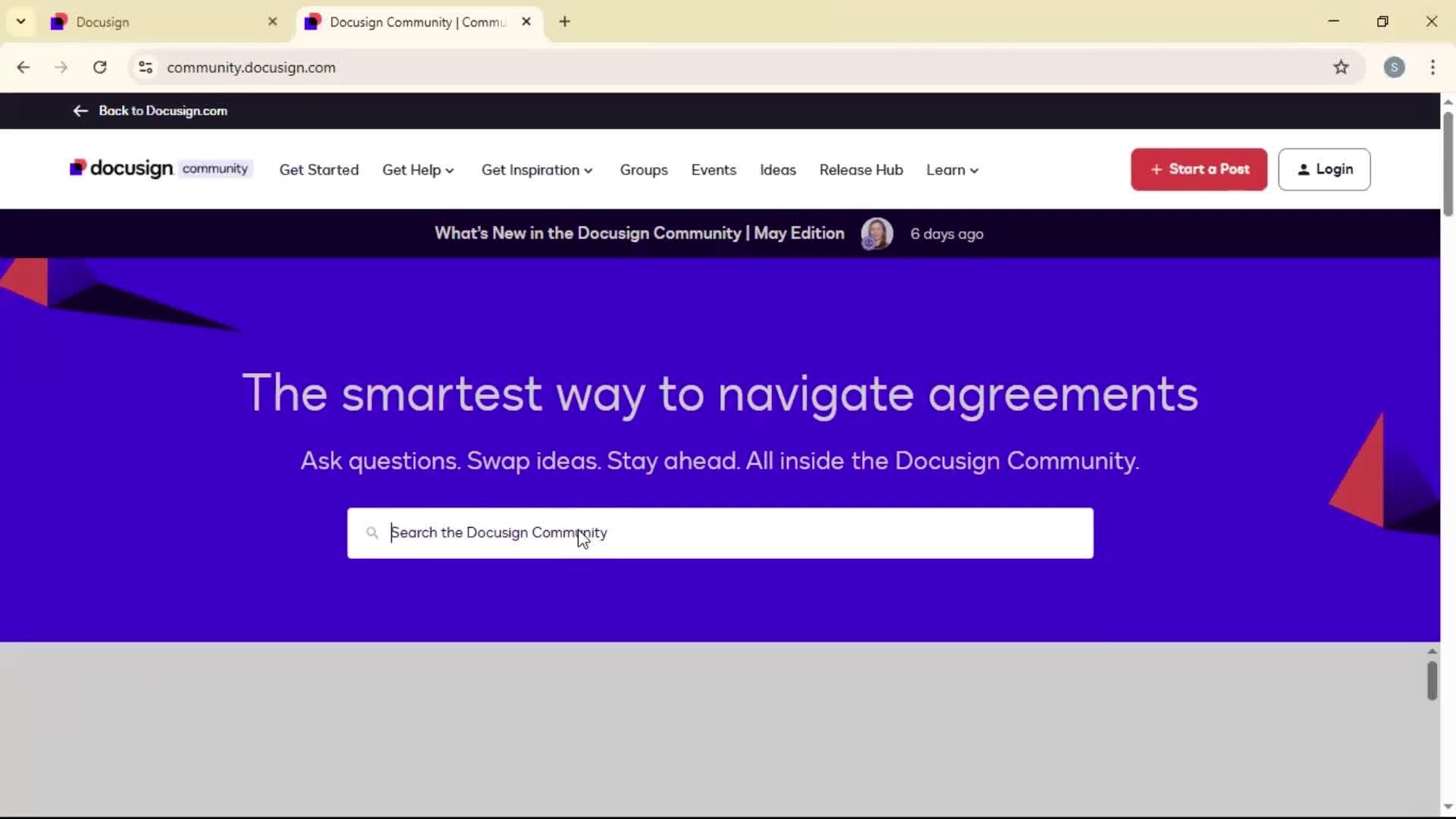1456x819 pixels.
Task: Bookmark this page with the star icon
Action: 1341,67
